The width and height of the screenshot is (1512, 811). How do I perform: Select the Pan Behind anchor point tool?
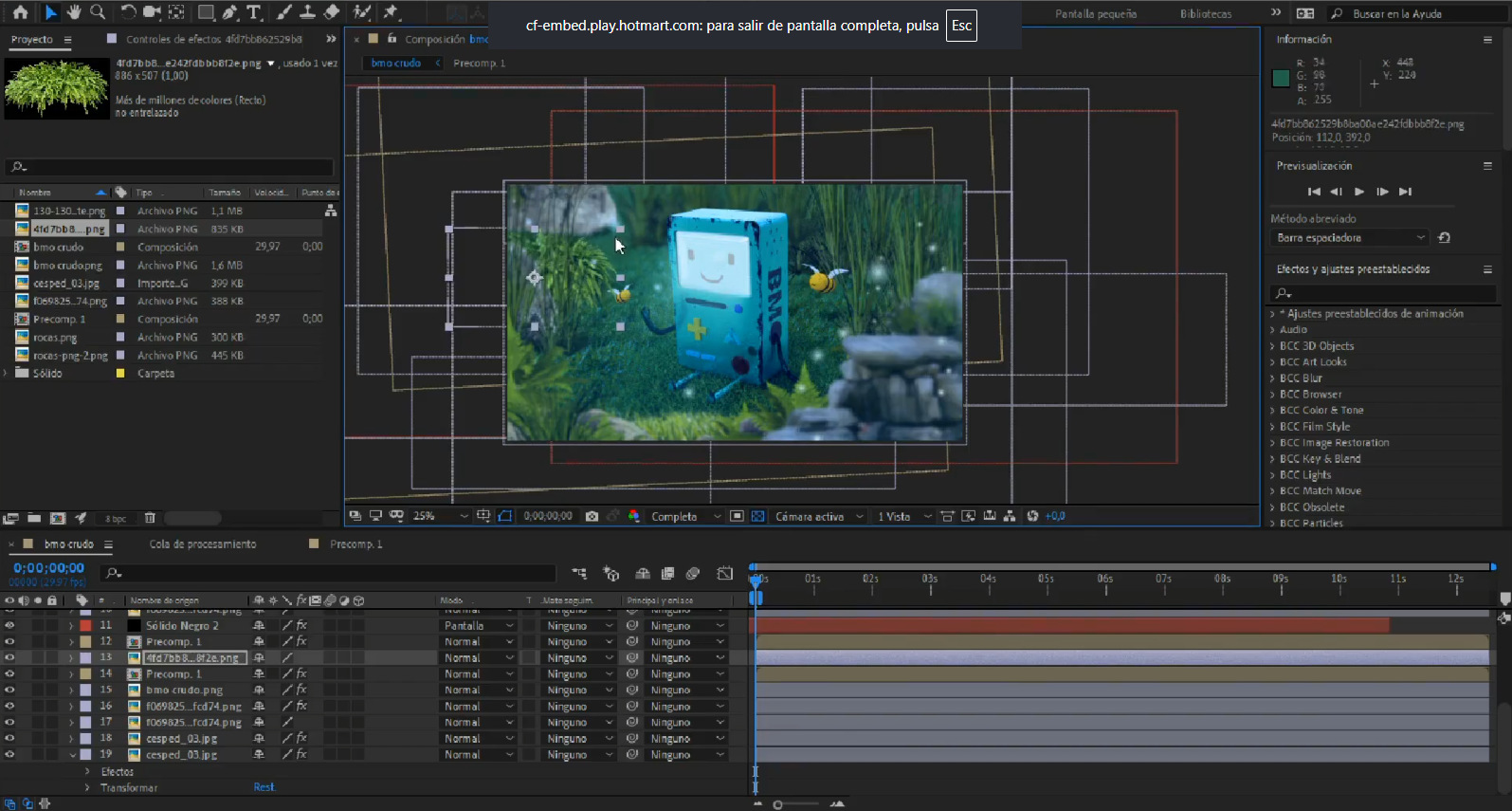point(176,12)
